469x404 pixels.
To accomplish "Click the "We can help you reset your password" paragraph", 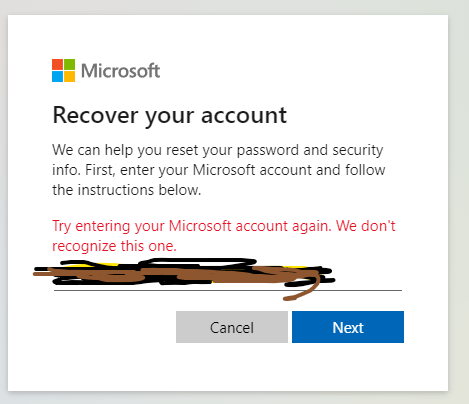I will (218, 170).
